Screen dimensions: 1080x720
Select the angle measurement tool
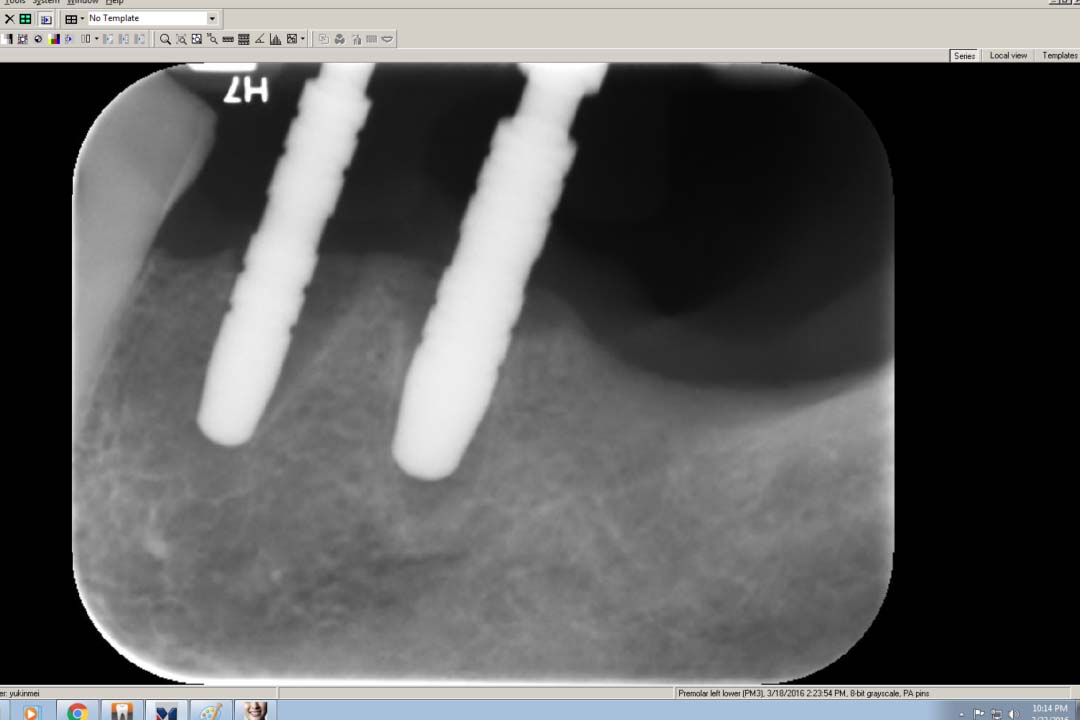coord(260,39)
